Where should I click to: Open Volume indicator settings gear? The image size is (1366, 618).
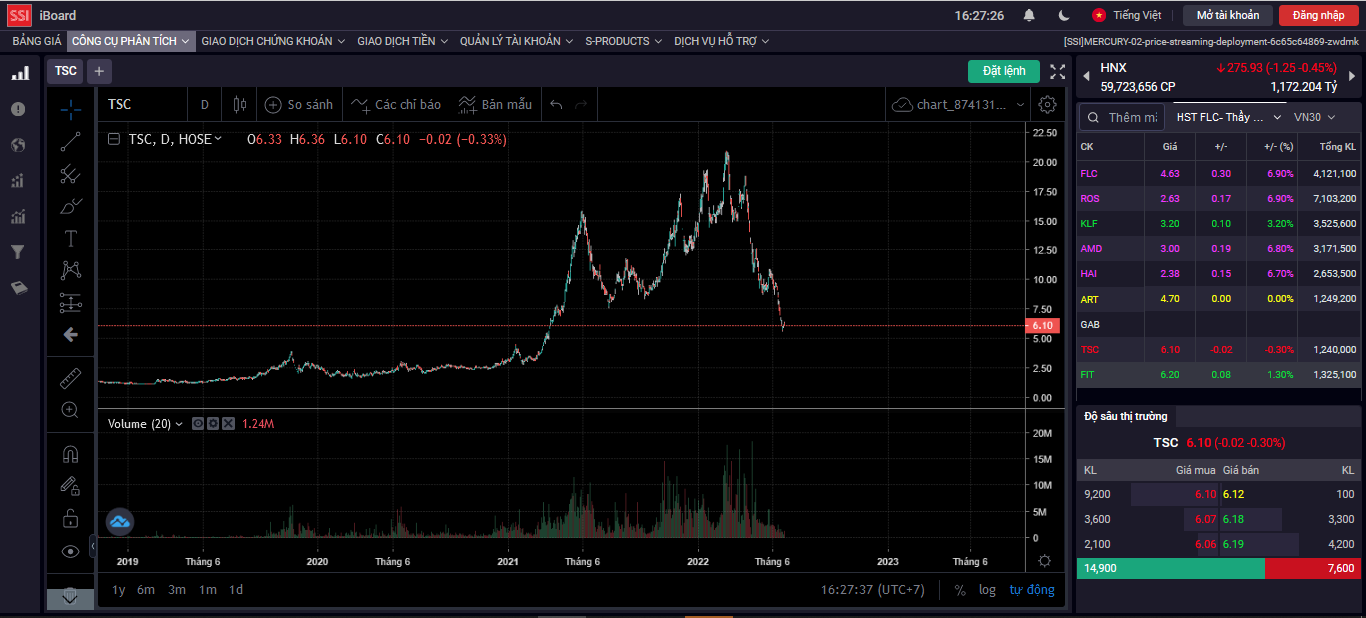click(x=213, y=424)
